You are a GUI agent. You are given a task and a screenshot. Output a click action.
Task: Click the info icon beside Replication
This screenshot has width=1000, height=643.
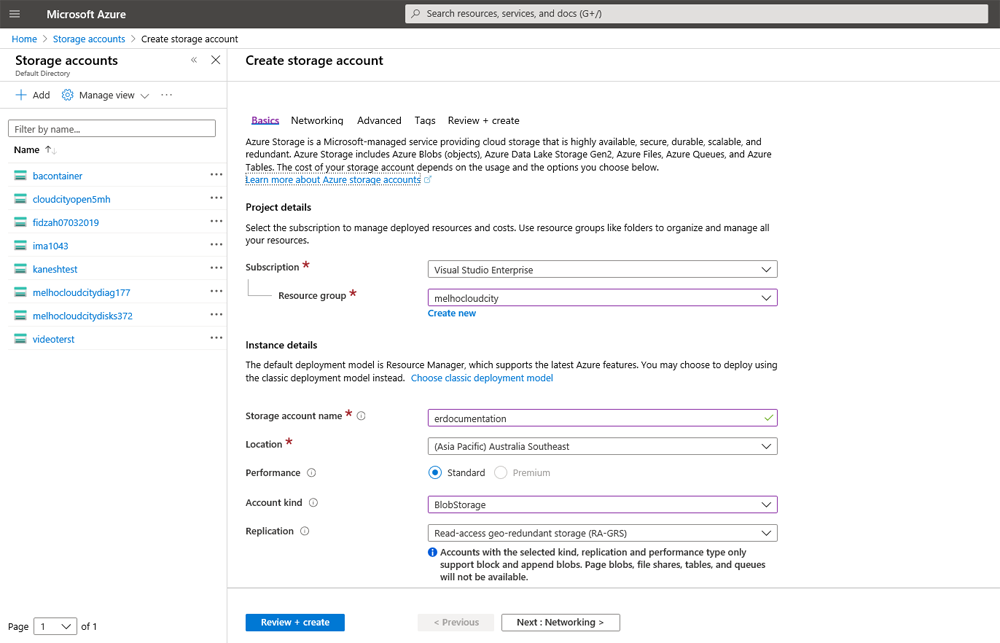[x=305, y=532]
